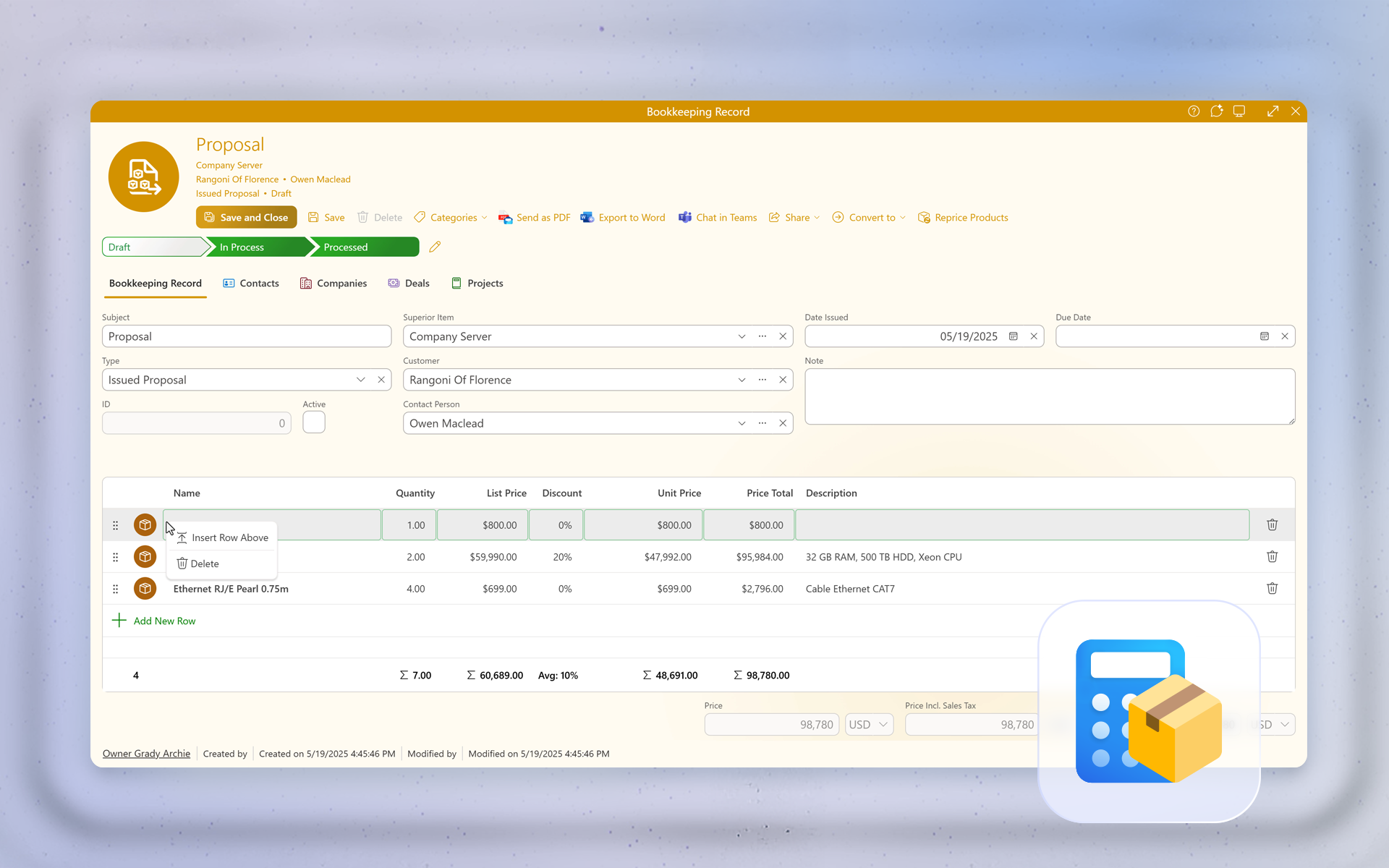Click the Owner Grady Archie link
Screen dimensions: 1389x868
pyautogui.click(x=146, y=754)
